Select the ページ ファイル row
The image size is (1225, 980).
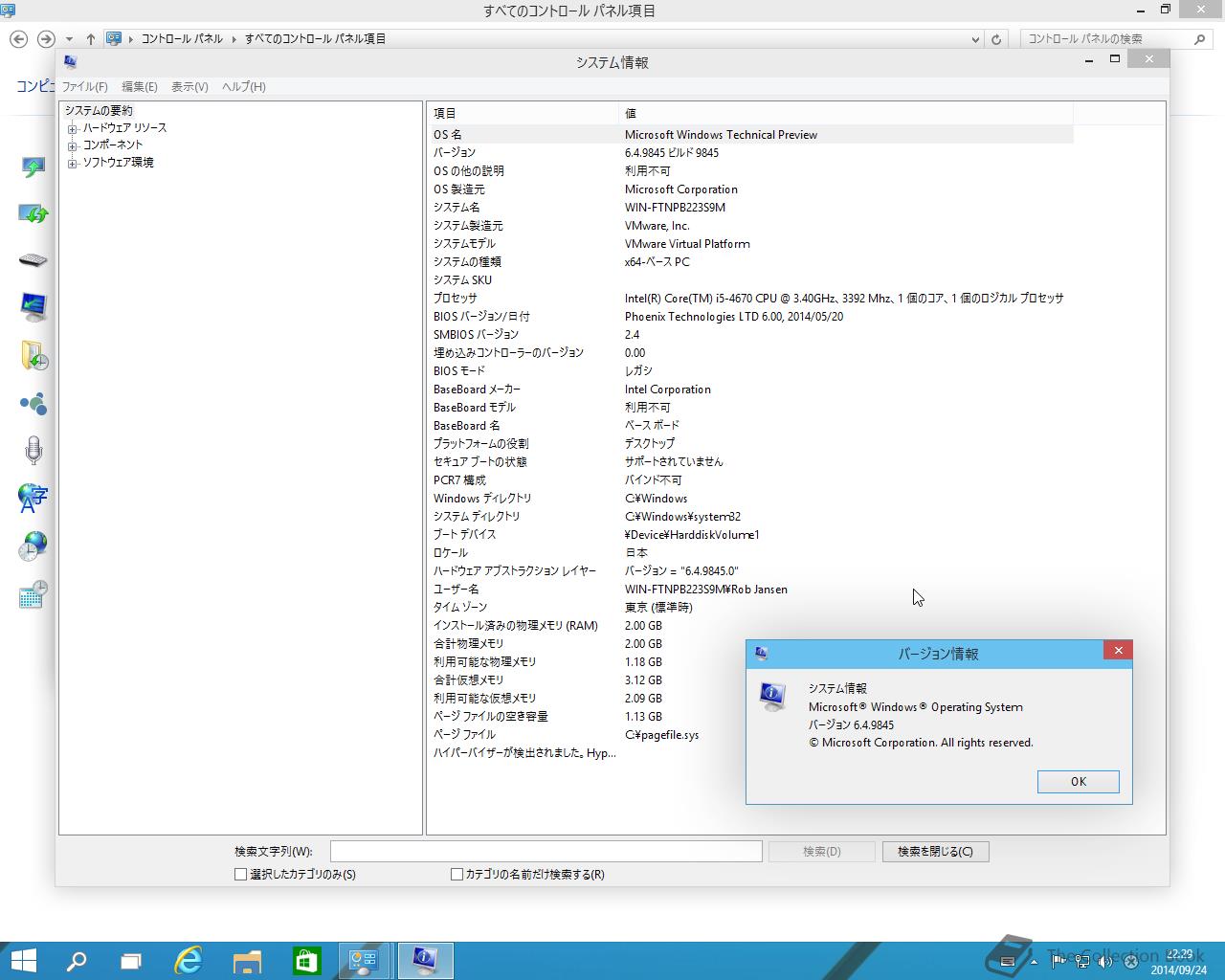click(x=750, y=735)
